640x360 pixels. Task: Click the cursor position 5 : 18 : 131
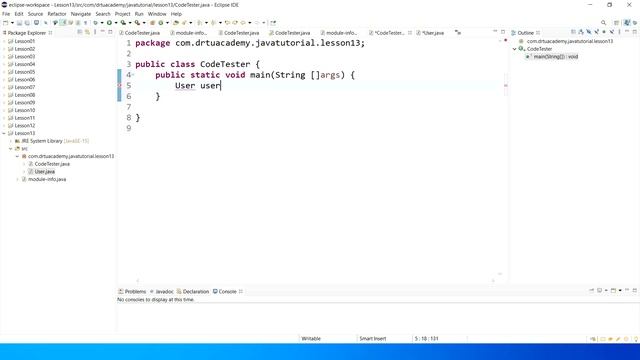point(427,339)
